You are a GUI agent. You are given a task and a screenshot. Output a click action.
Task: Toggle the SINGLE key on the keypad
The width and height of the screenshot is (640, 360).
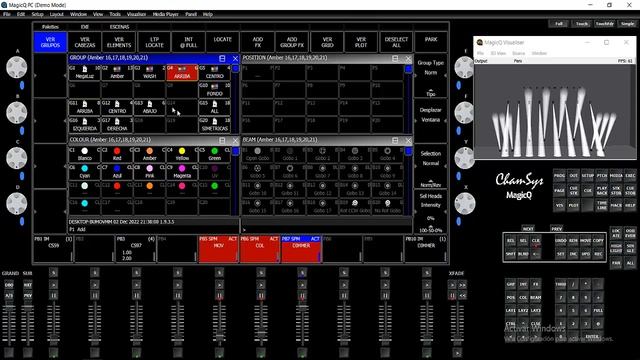point(630,248)
